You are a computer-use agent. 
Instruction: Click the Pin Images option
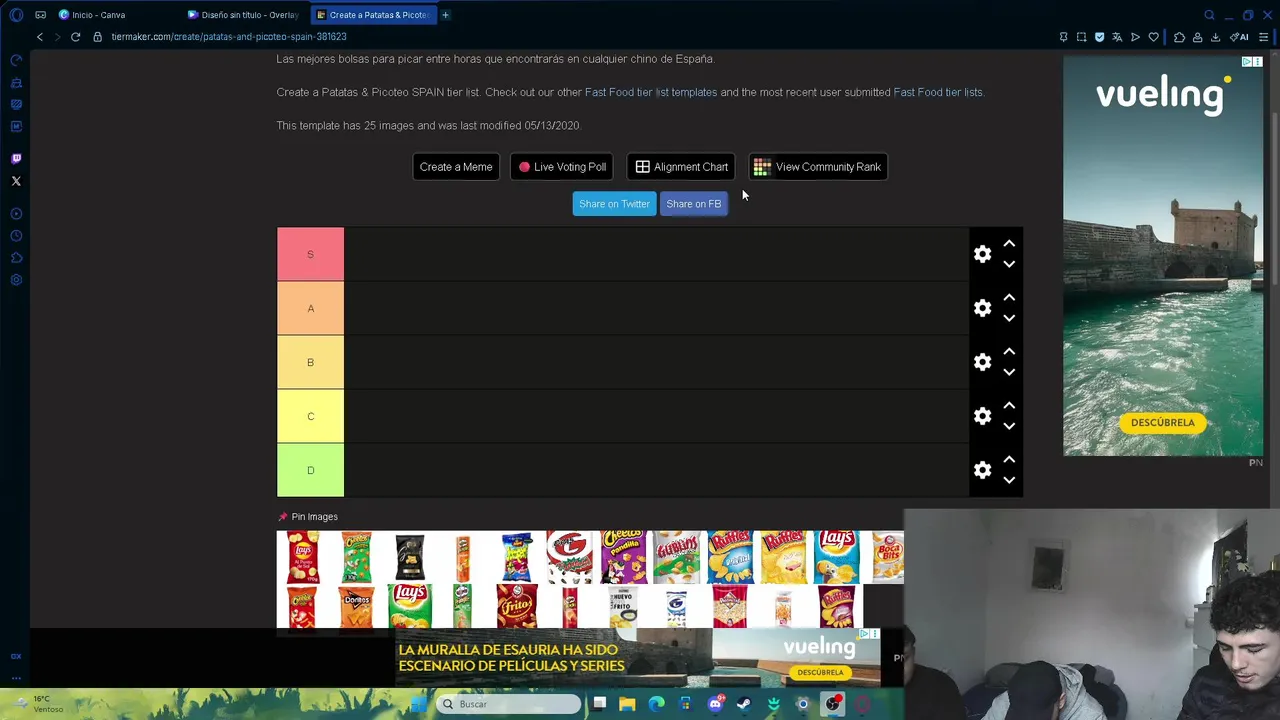[x=308, y=517]
